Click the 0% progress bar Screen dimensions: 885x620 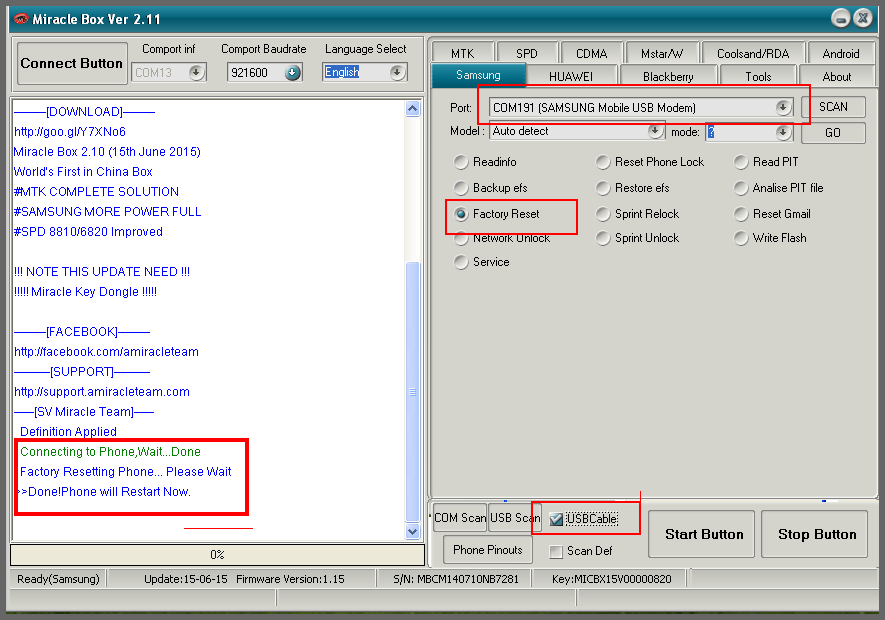click(x=217, y=554)
